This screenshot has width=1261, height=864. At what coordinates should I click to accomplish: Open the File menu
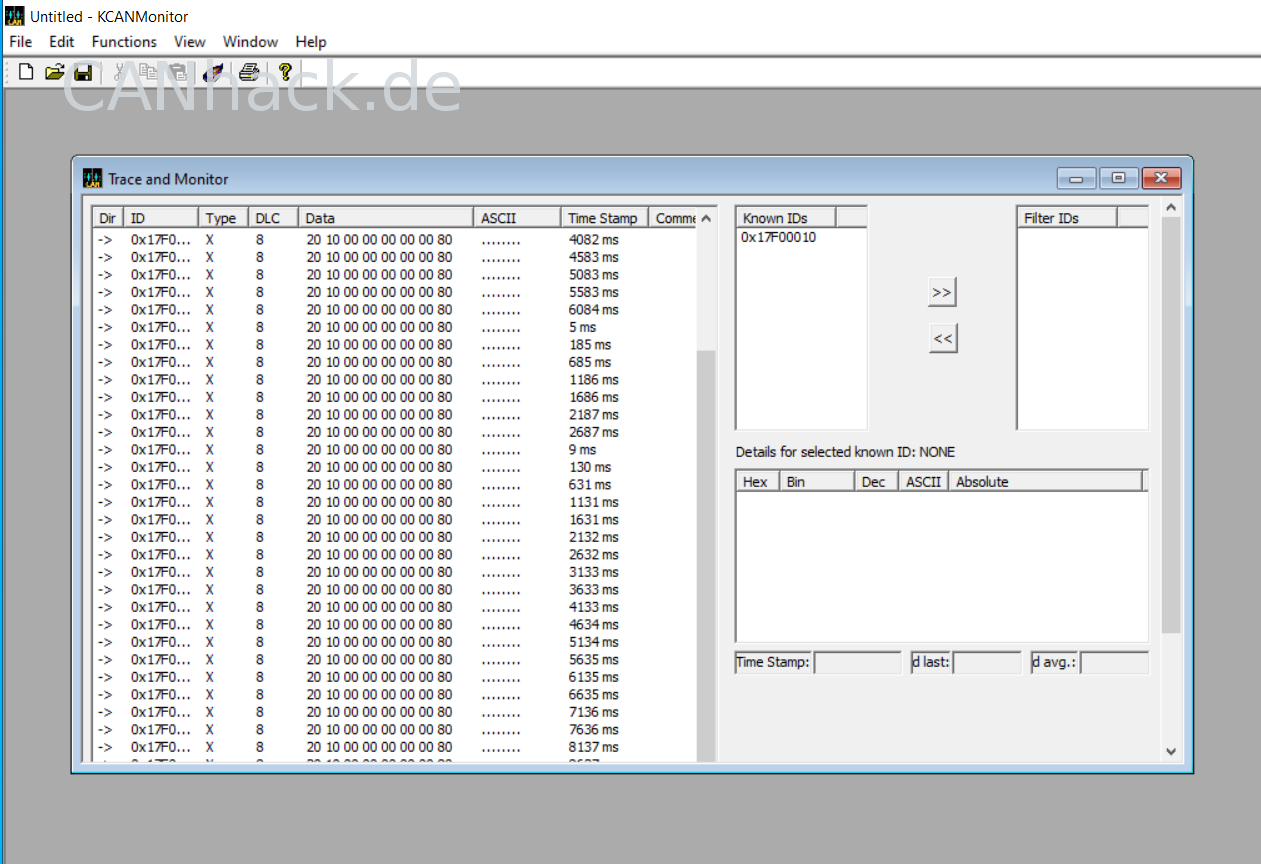point(21,42)
